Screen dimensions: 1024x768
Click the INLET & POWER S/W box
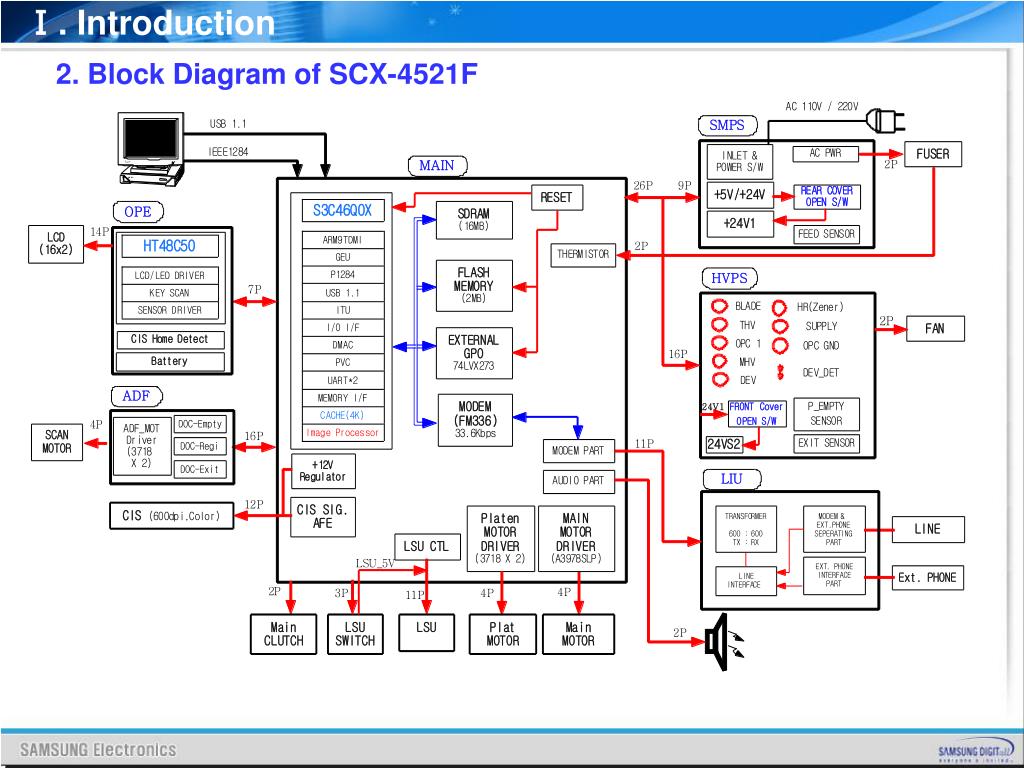(740, 161)
